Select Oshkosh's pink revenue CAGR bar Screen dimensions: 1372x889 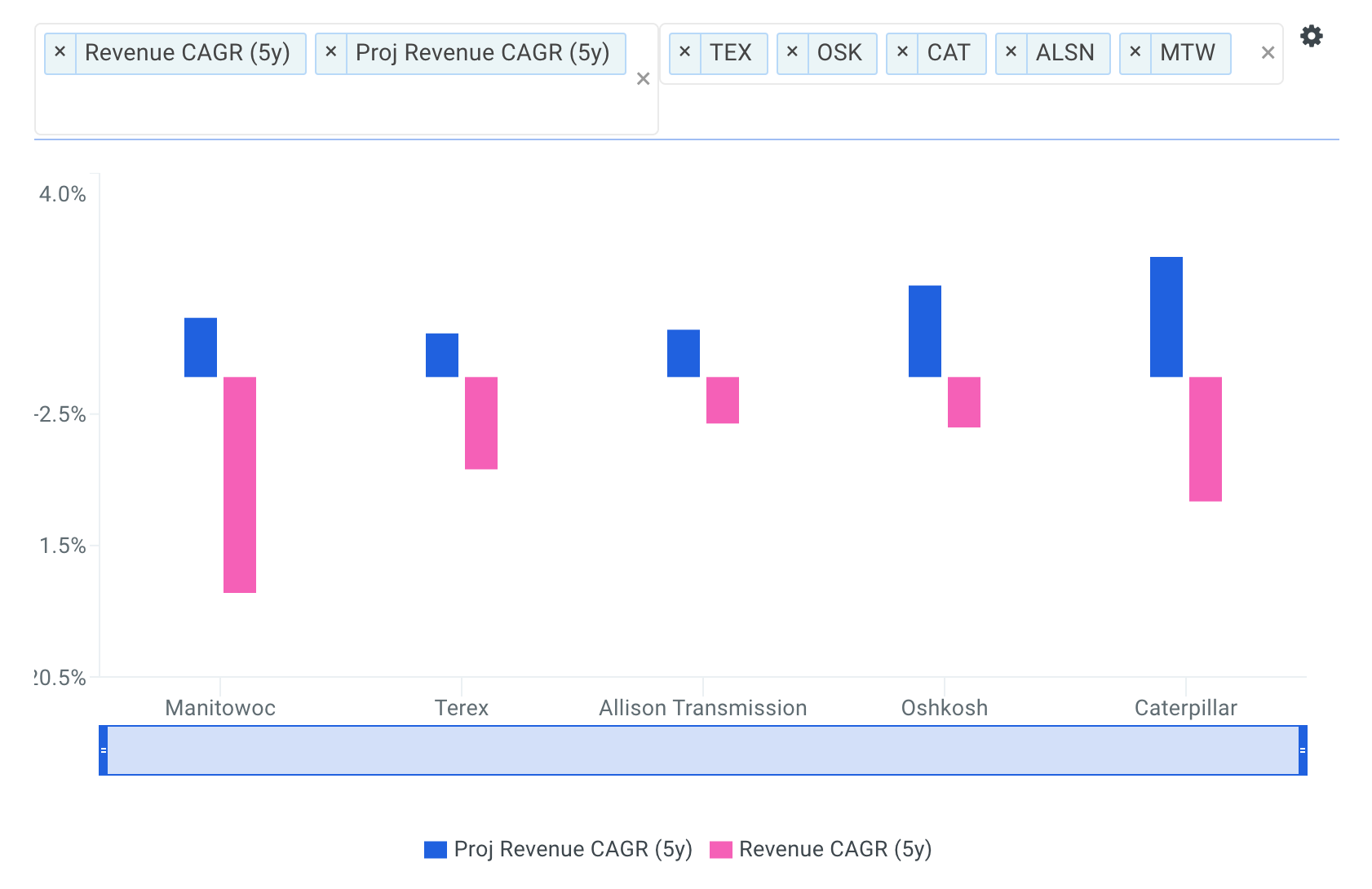coord(964,402)
